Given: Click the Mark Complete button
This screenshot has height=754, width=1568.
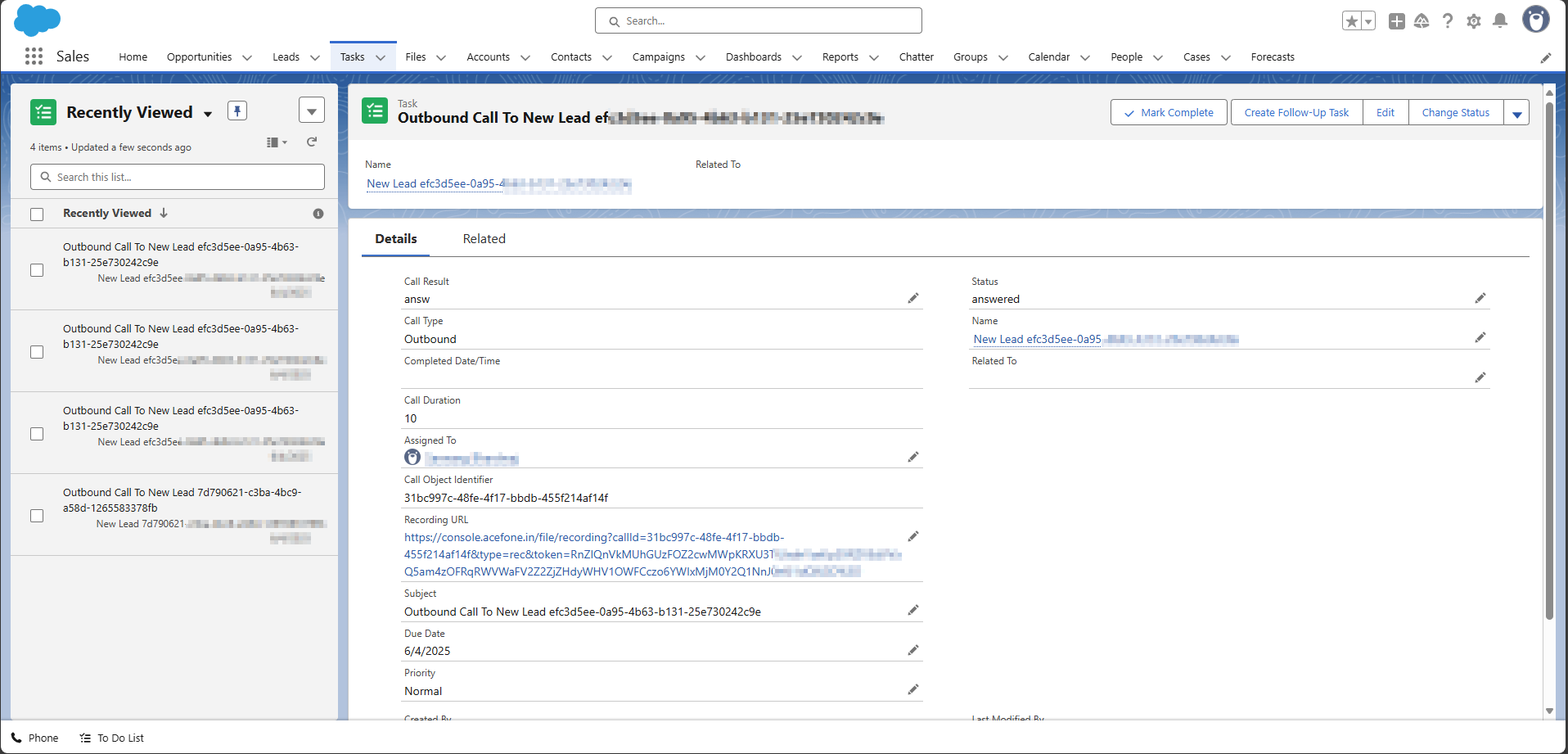Looking at the screenshot, I should pos(1168,113).
